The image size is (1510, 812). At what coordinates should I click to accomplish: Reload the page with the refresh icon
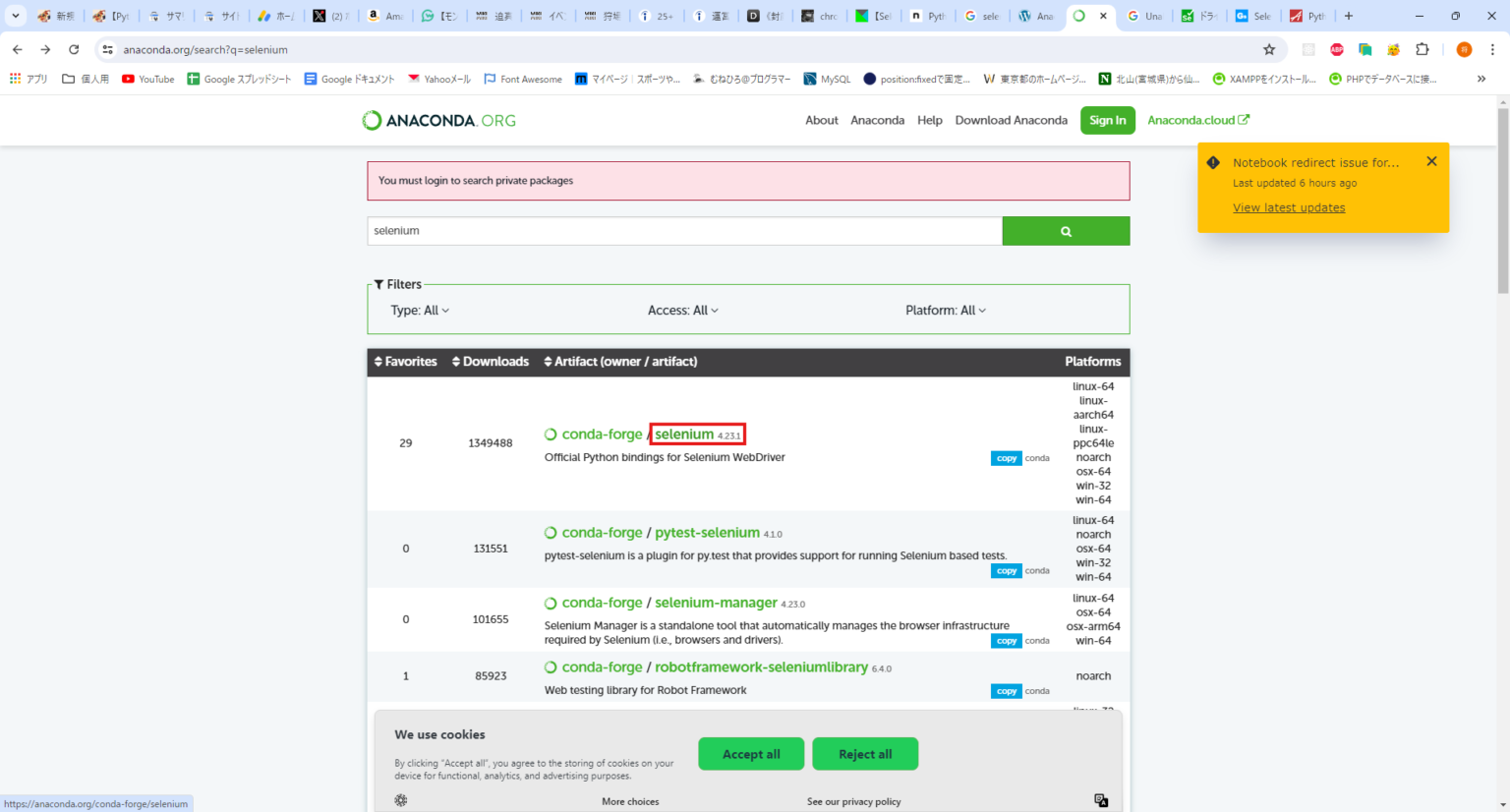[76, 49]
